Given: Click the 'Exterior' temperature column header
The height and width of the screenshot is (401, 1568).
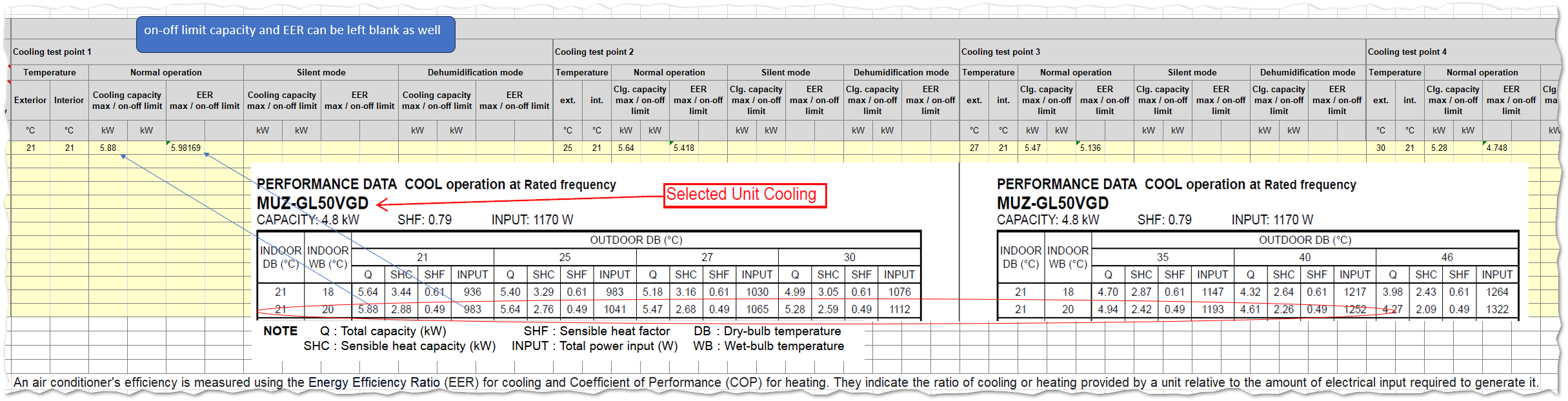Looking at the screenshot, I should pos(30,100).
